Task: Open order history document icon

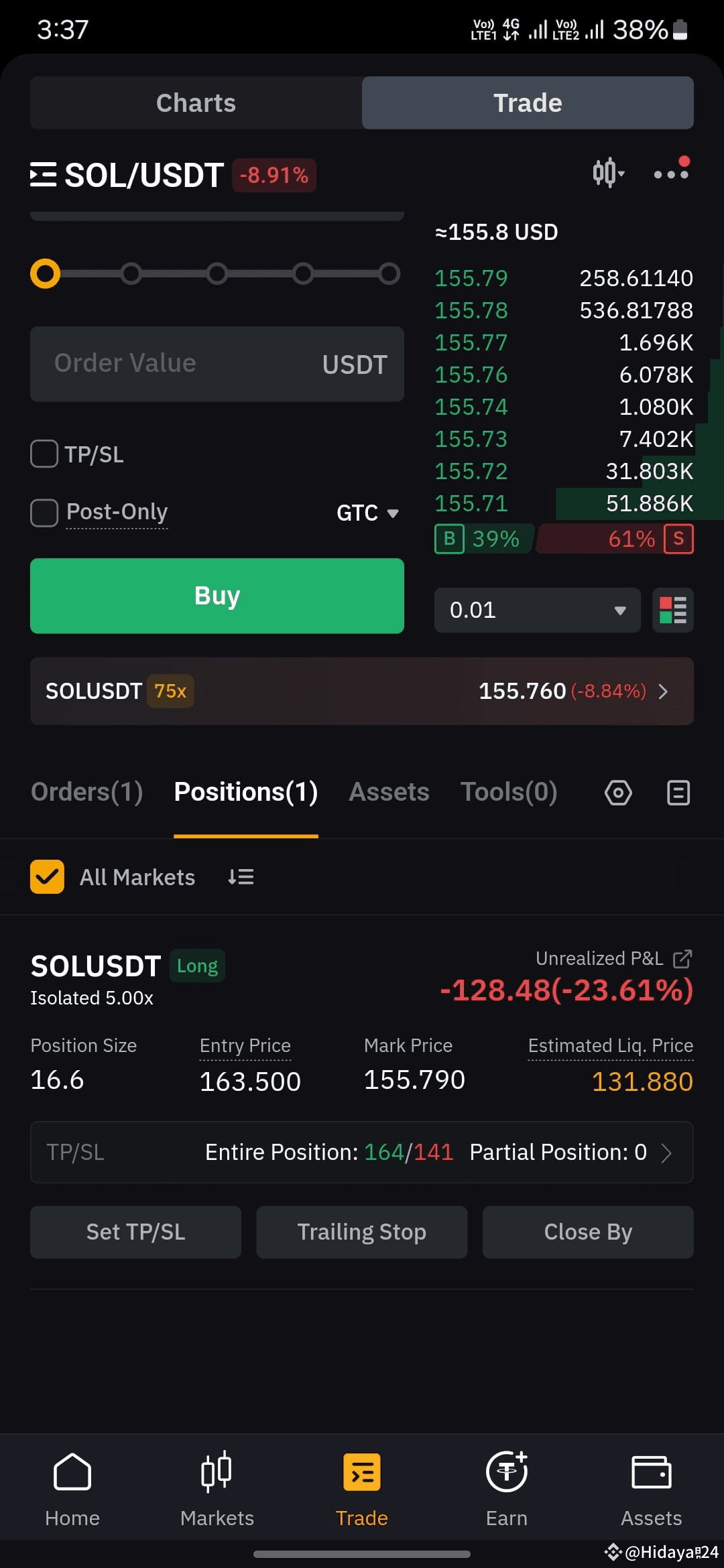Action: pos(678,793)
